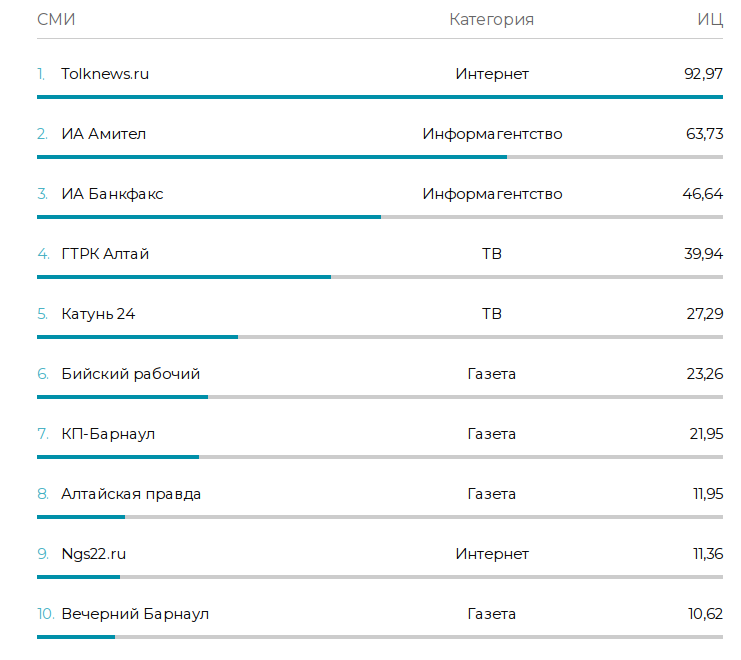This screenshot has height=660, width=741.
Task: Open the Tolknews.ru entry
Action: [x=105, y=74]
